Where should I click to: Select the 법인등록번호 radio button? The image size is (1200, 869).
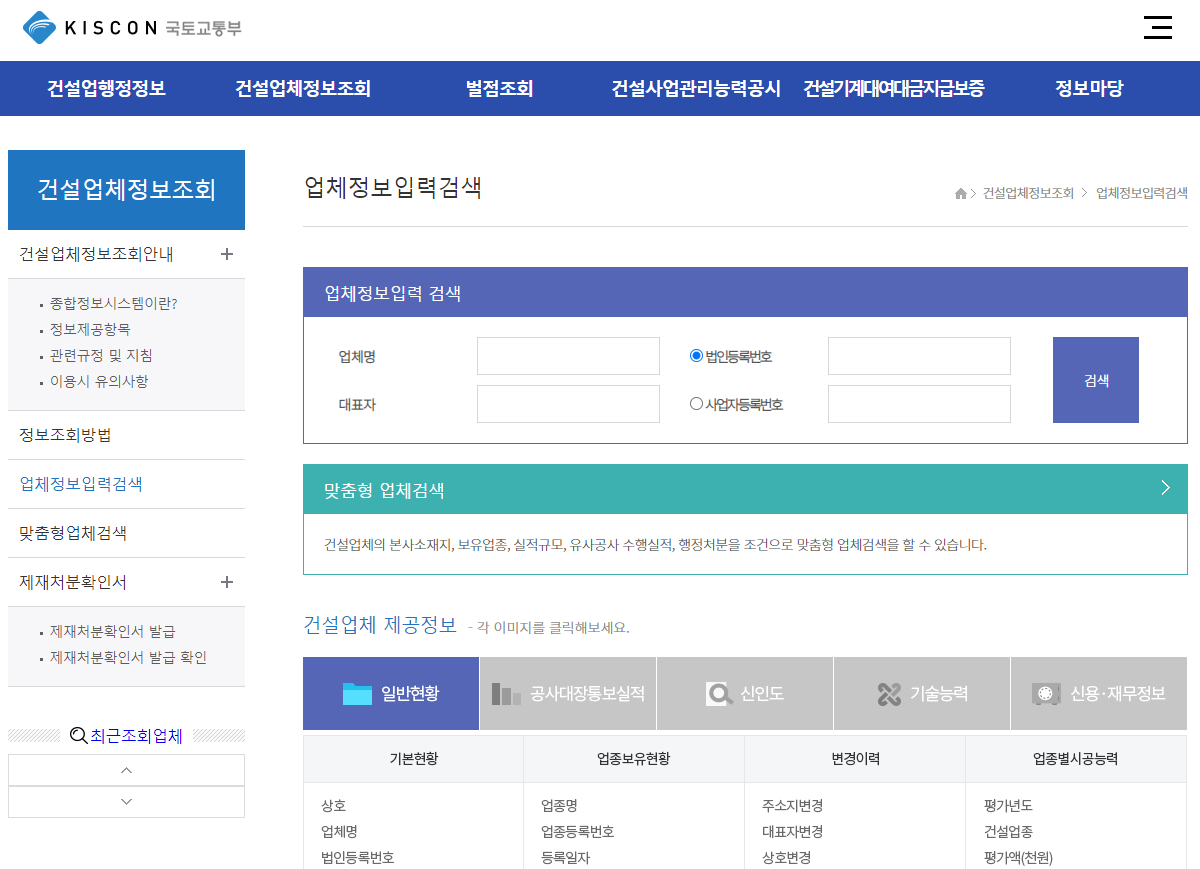click(x=697, y=356)
